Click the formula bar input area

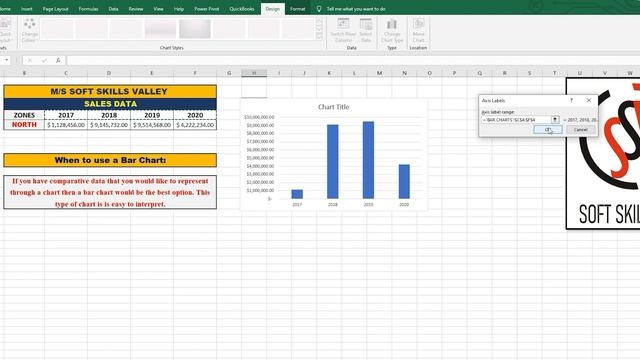(x=353, y=60)
